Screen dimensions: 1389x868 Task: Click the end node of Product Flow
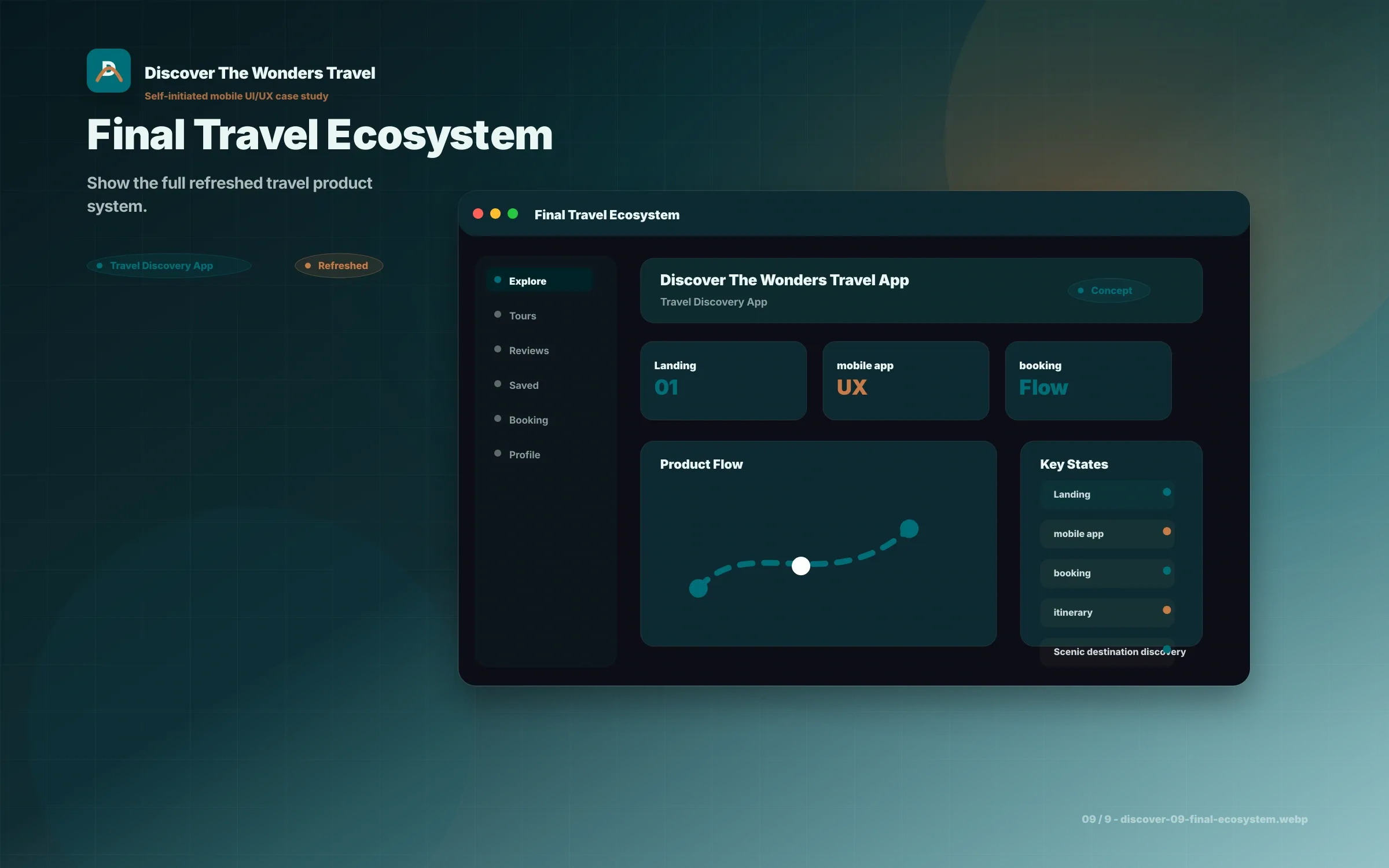[x=909, y=528]
